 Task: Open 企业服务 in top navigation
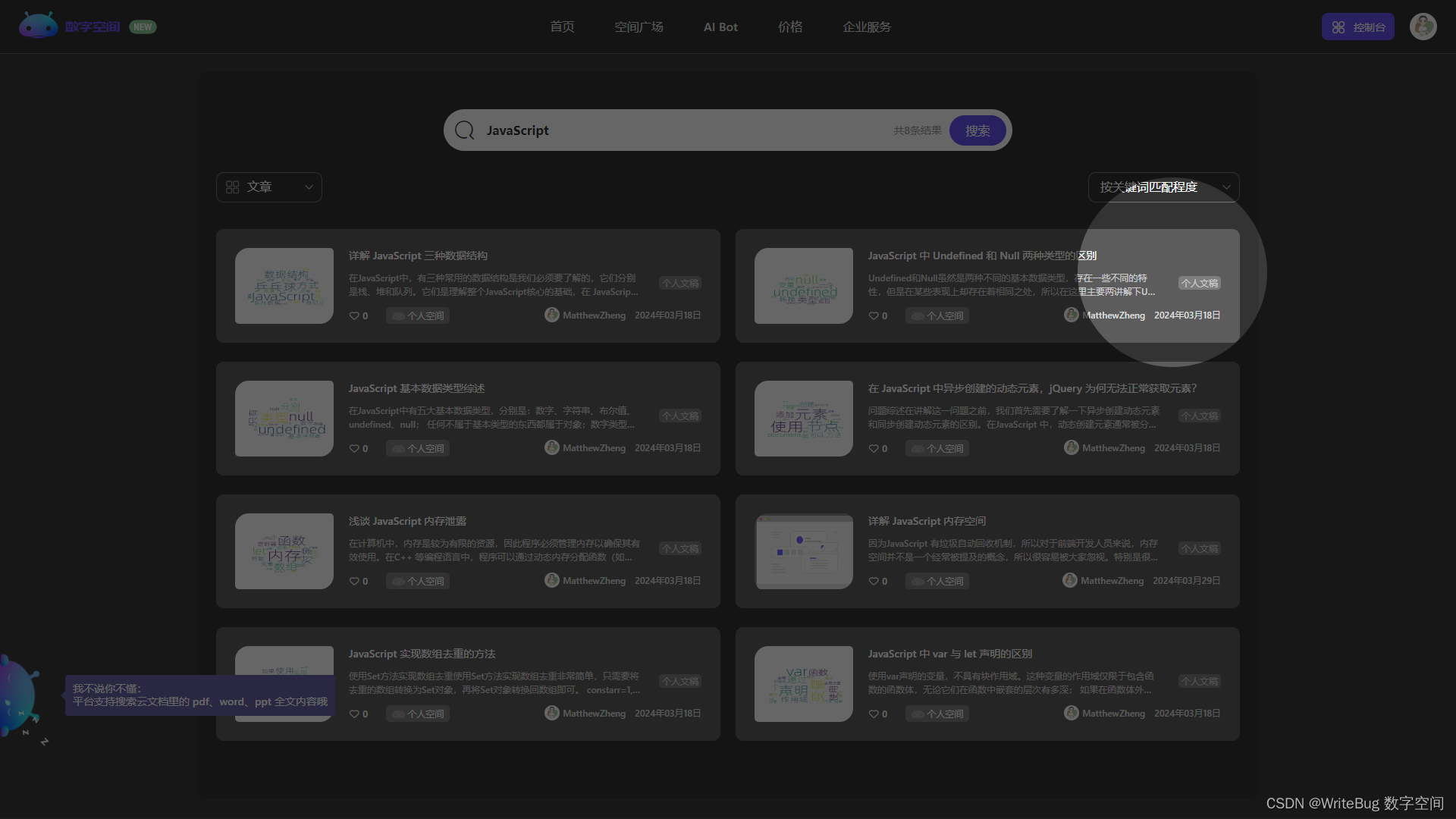pos(867,27)
